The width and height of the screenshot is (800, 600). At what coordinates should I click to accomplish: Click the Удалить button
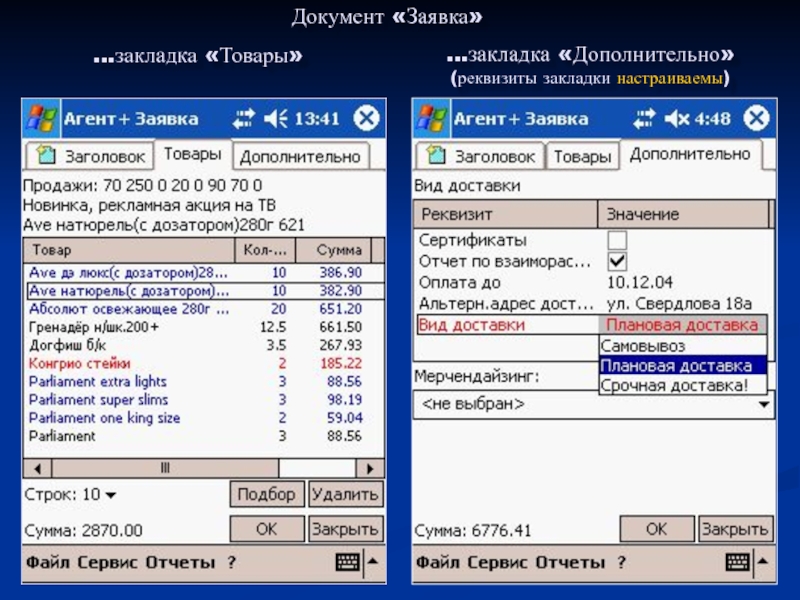[x=345, y=494]
